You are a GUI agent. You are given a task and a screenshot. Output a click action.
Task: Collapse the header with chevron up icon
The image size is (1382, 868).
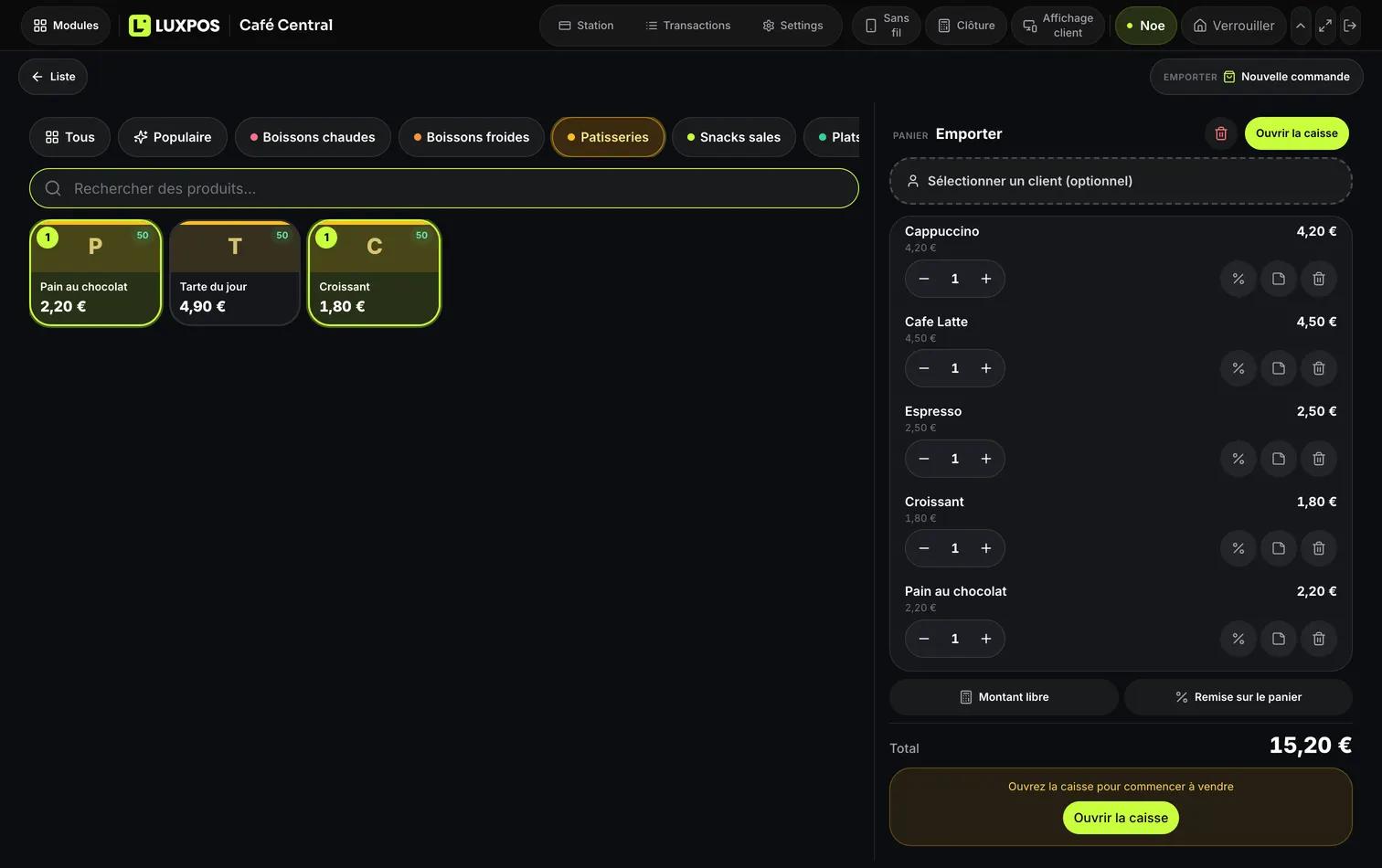[1300, 26]
